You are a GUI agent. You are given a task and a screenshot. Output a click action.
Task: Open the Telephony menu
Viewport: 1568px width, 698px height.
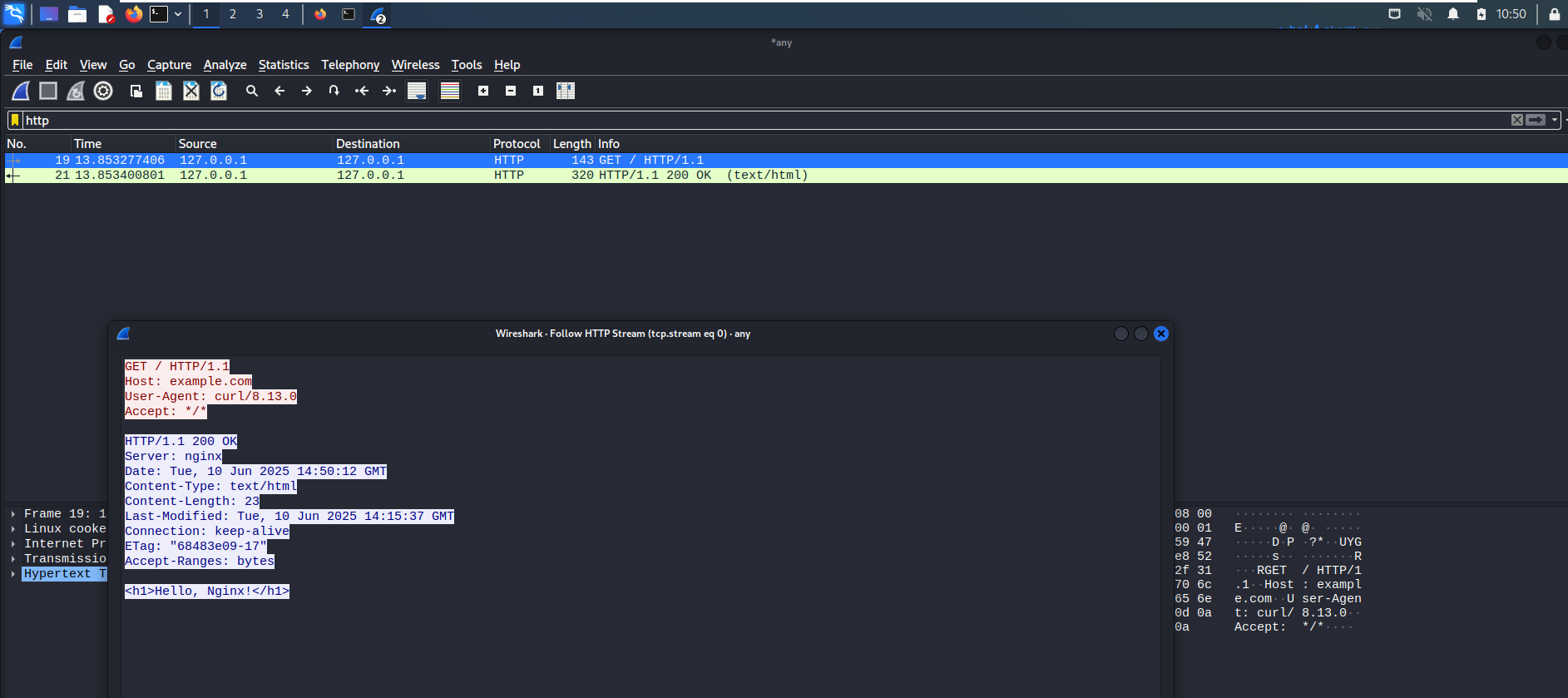click(350, 65)
